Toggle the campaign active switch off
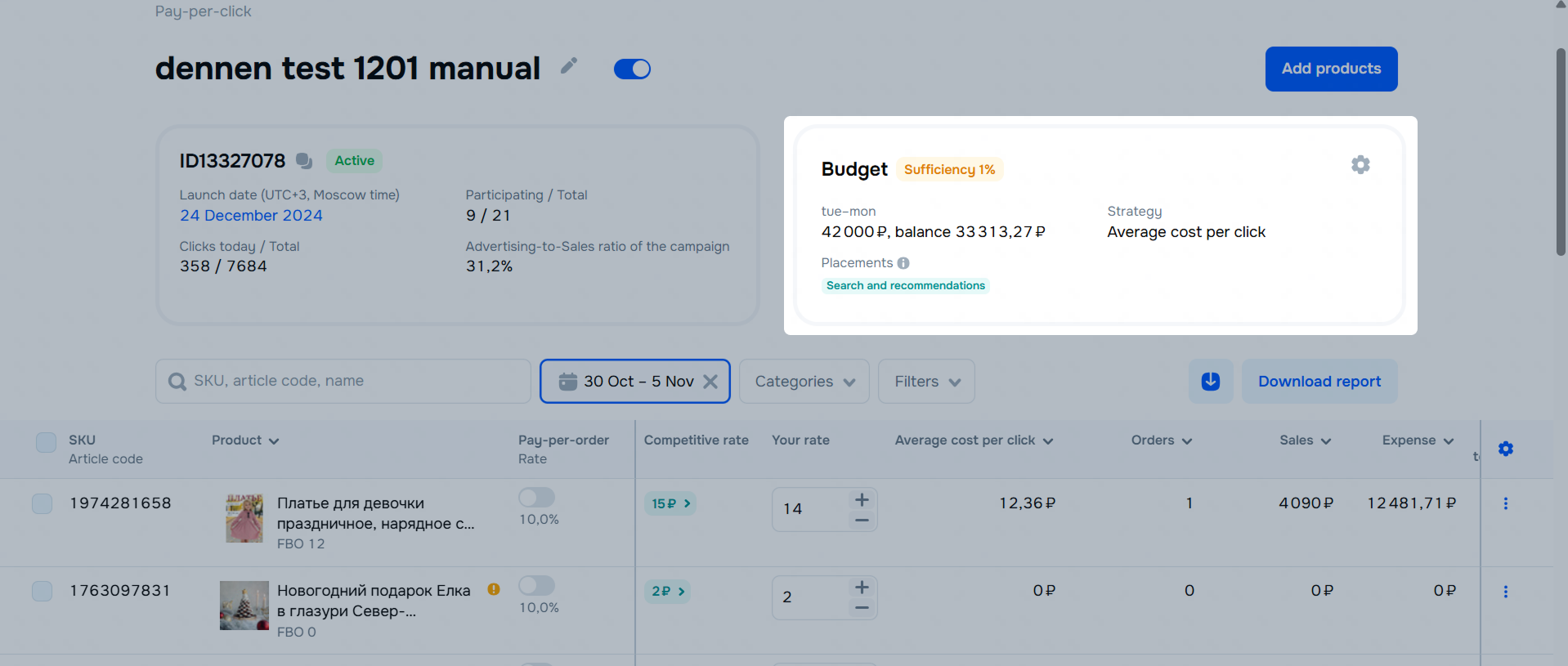This screenshot has width=1568, height=666. point(632,69)
